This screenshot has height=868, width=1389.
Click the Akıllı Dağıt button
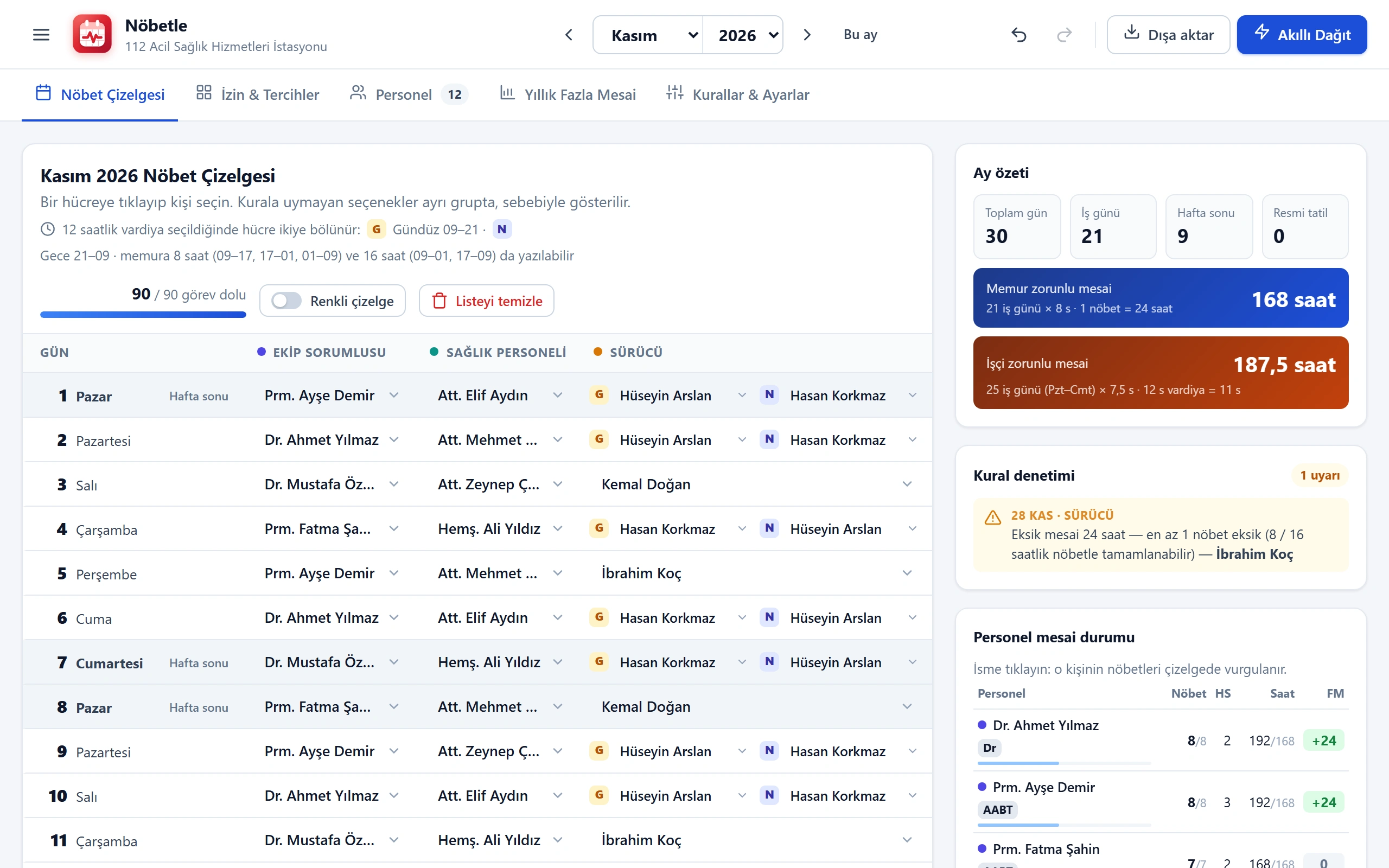1302,35
